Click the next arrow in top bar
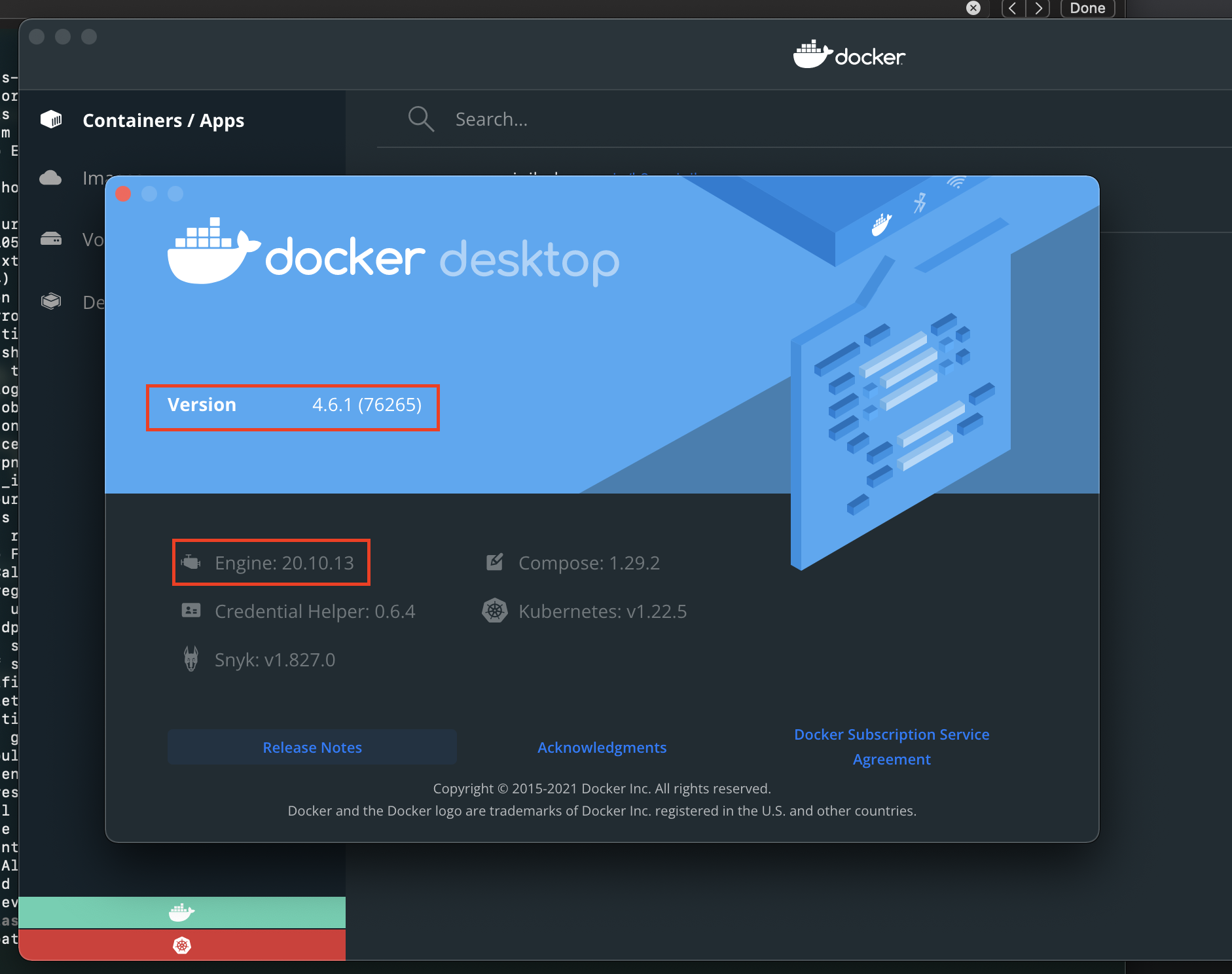 (x=1038, y=9)
